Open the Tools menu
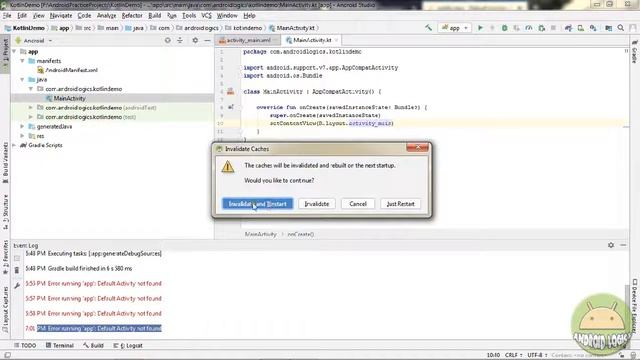Image resolution: width=640 pixels, height=360 pixels. pyautogui.click(x=189, y=16)
